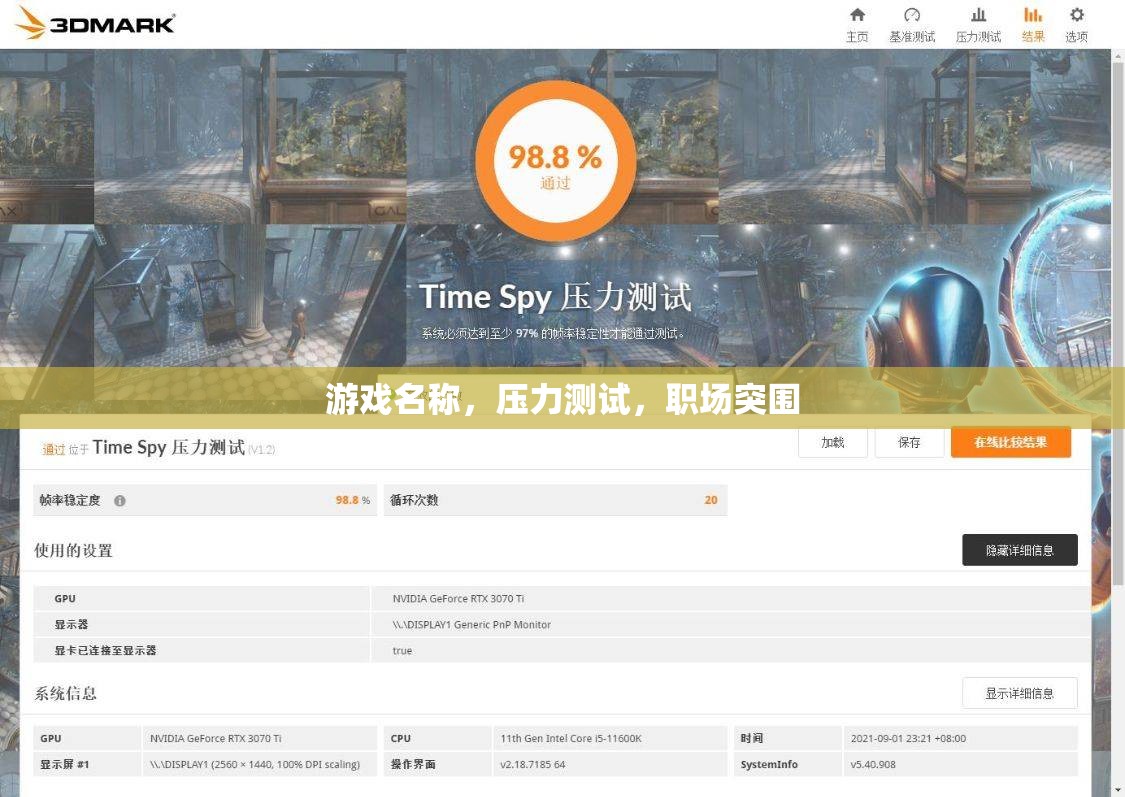Viewport: 1125px width, 797px height.
Task: Click the DISPLAY1 (2560 × 1440) resolution value
Action: (x=255, y=765)
